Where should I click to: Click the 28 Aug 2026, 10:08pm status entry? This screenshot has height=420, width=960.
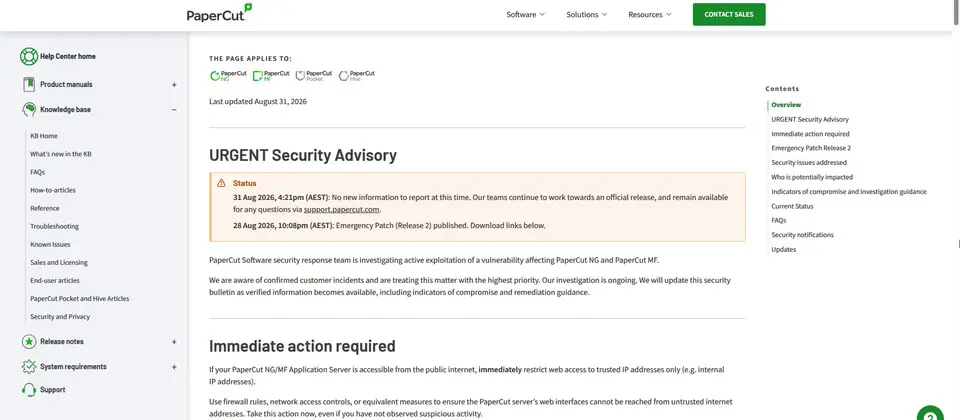[389, 225]
